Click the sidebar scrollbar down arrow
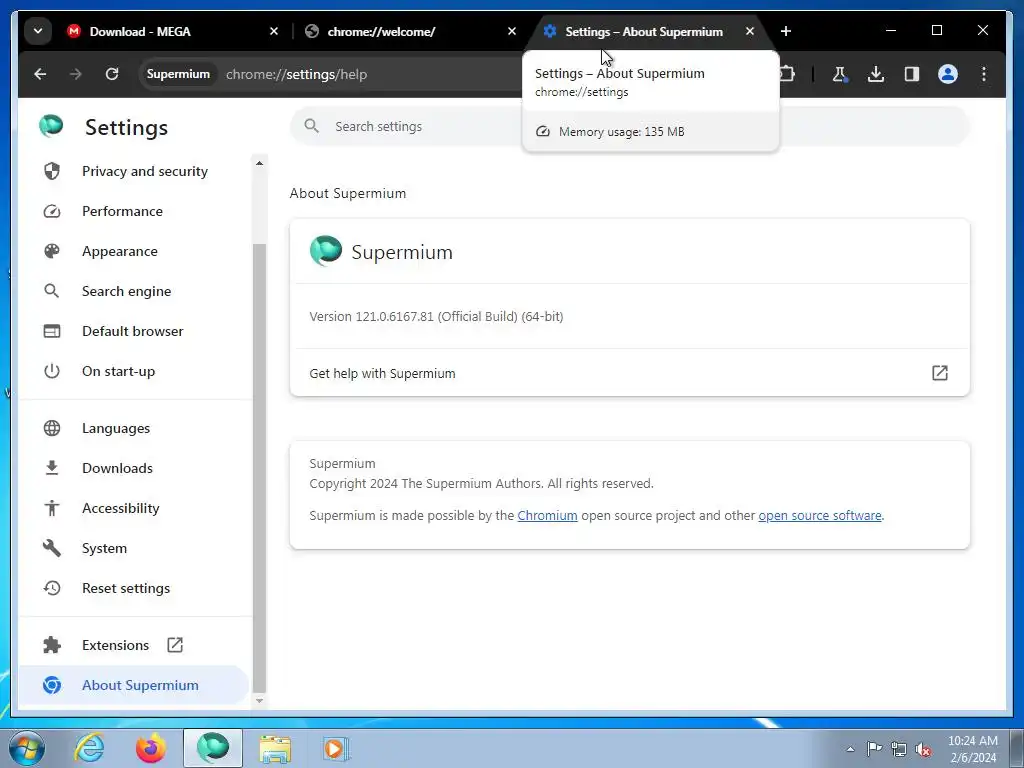Screen dimensions: 1024x768 click(259, 701)
